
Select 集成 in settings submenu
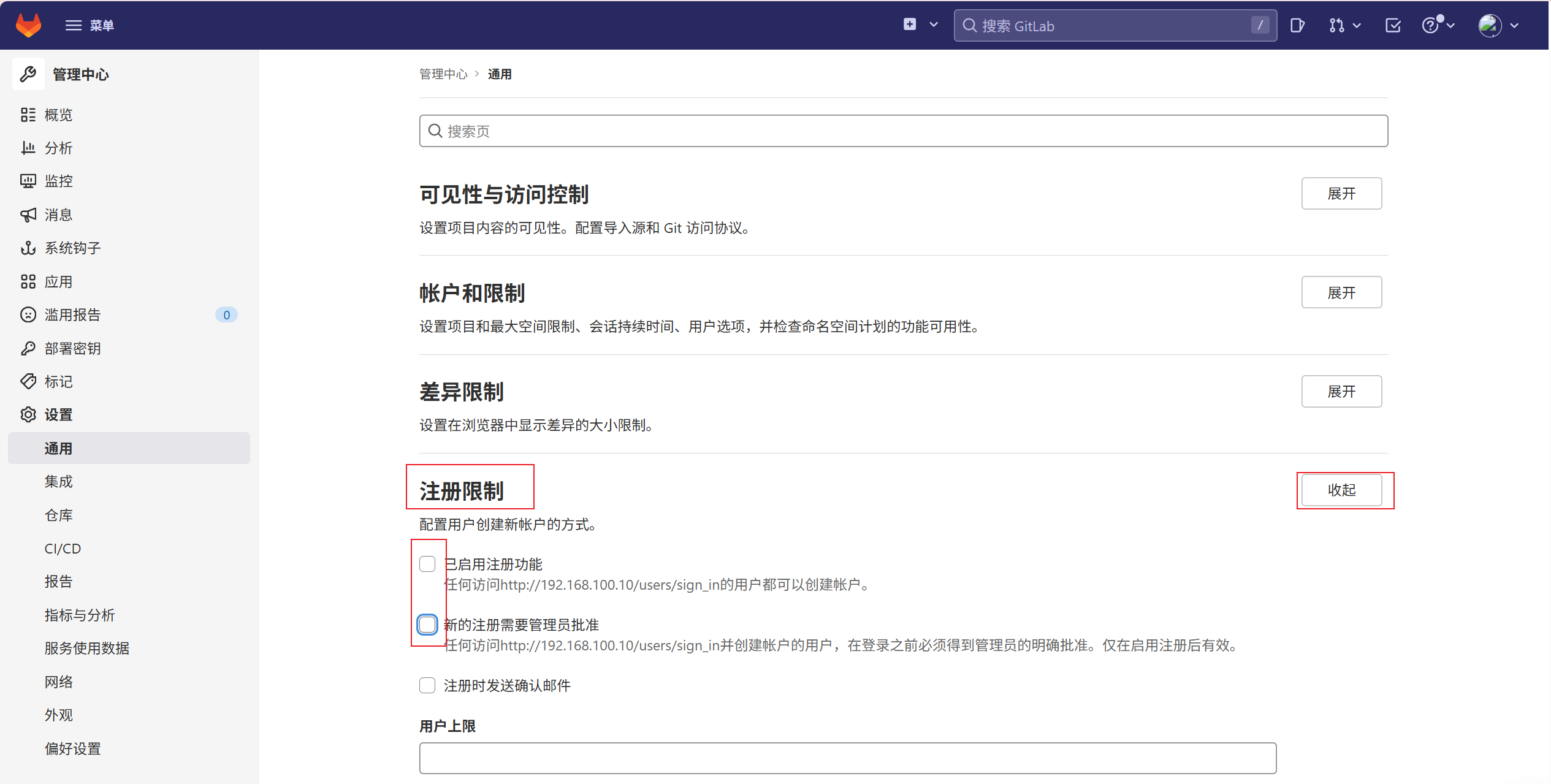point(58,482)
